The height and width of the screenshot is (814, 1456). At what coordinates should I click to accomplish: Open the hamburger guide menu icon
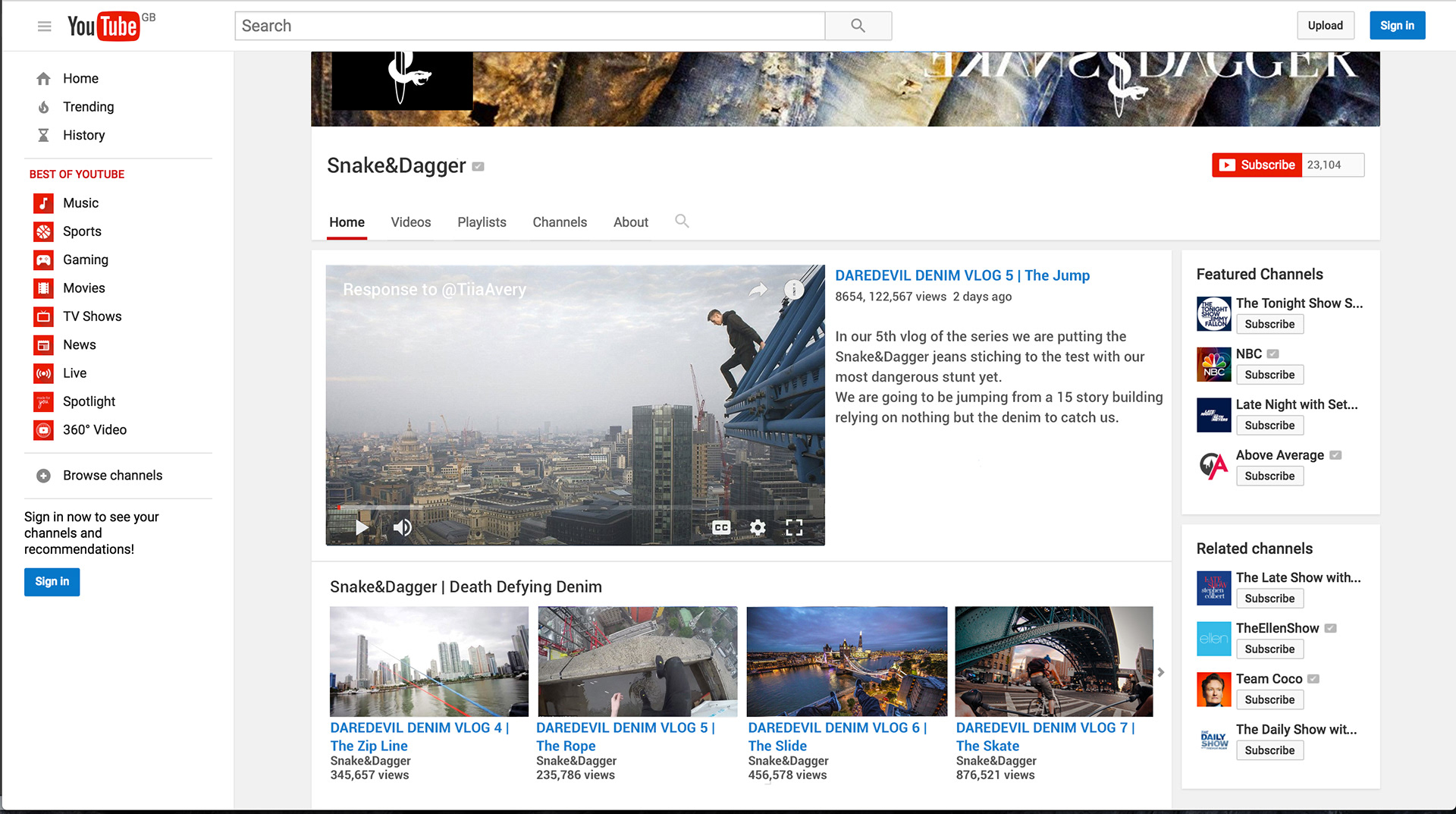click(x=44, y=27)
